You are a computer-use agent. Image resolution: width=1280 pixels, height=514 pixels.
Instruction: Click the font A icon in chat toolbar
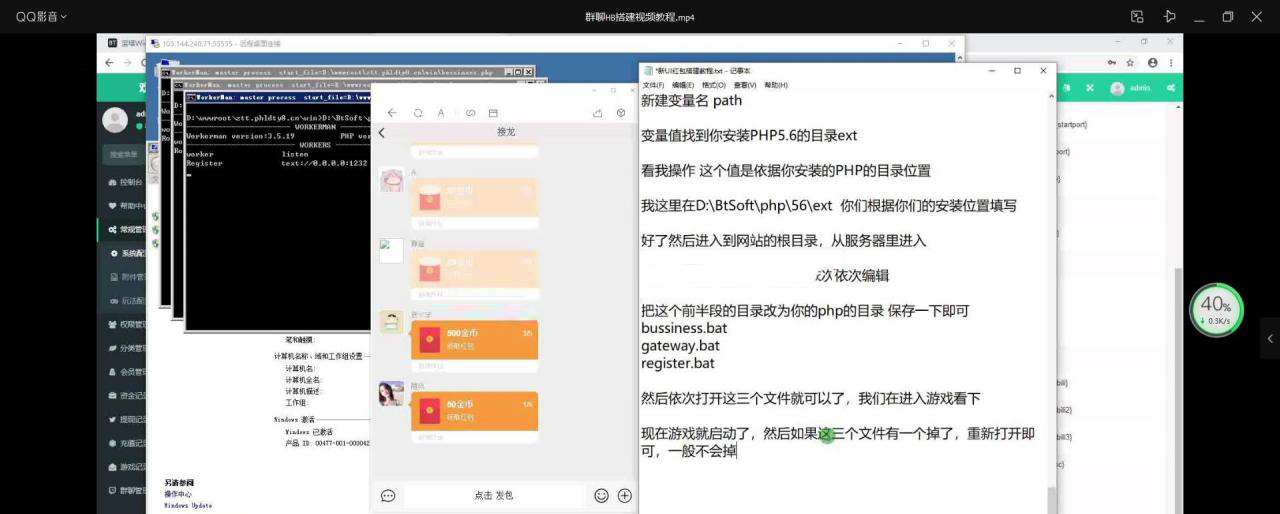point(441,113)
